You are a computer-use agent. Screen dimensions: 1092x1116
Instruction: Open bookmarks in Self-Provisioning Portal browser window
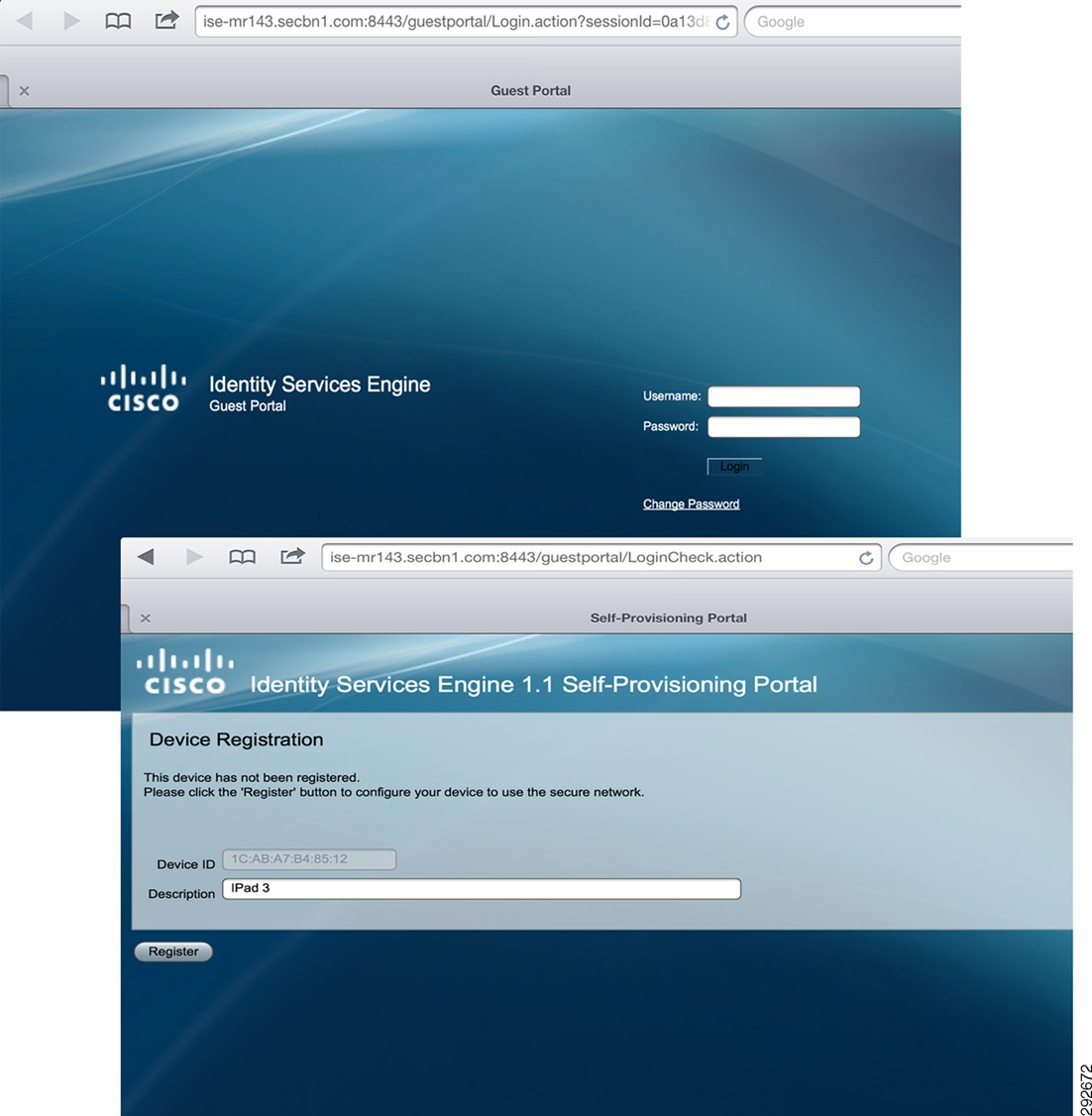click(x=242, y=557)
